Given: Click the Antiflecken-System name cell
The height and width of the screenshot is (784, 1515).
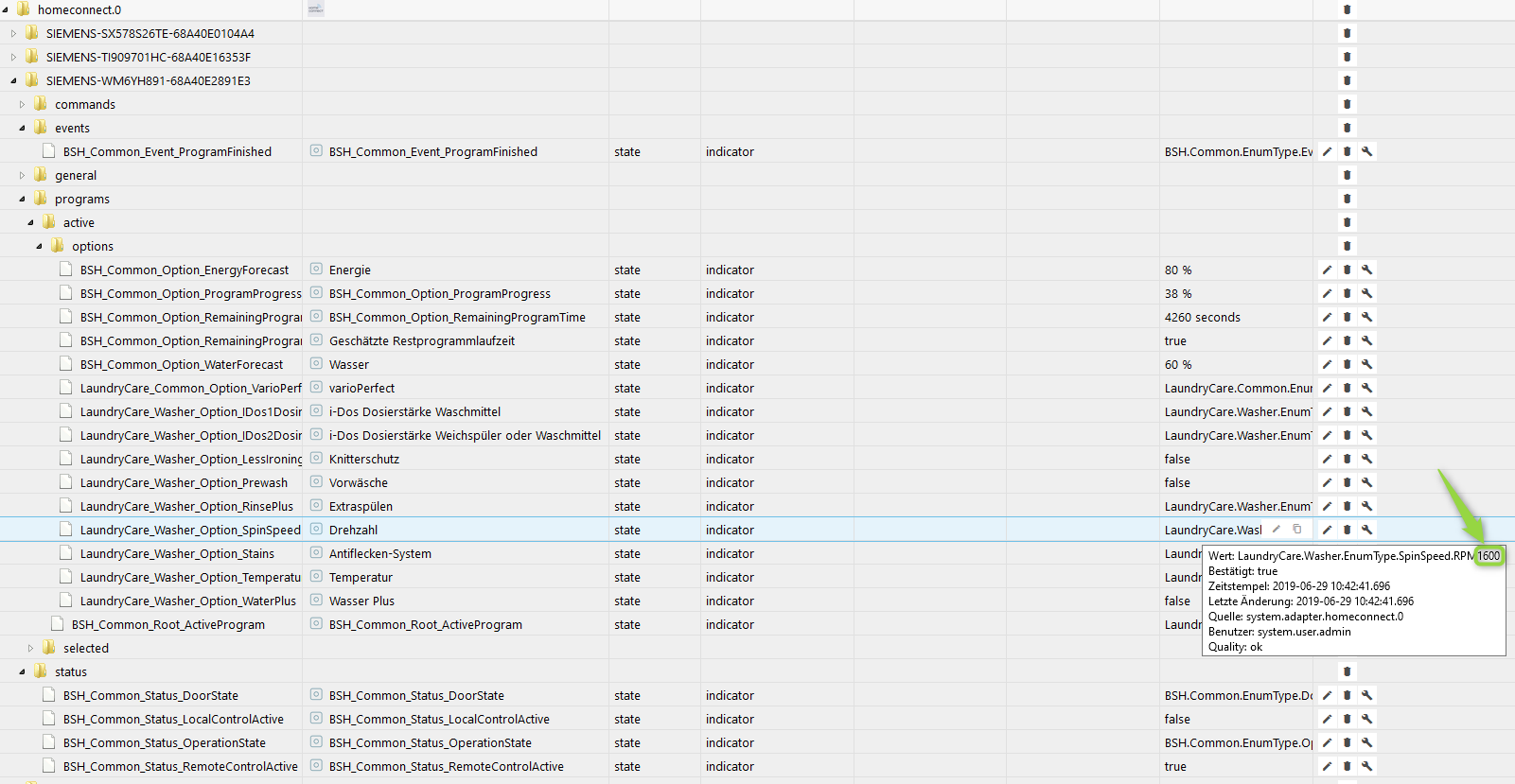Looking at the screenshot, I should point(380,553).
